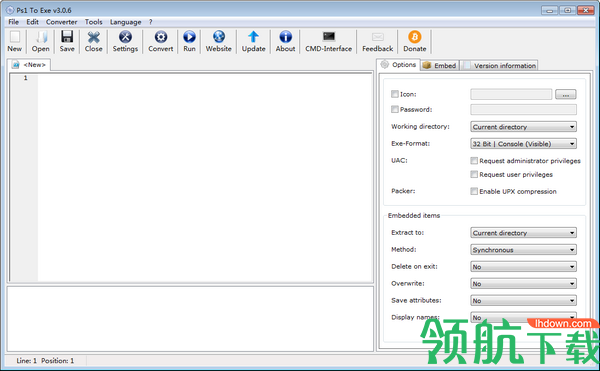Click the 'UAC:' label
The width and height of the screenshot is (600, 371).
399,160
